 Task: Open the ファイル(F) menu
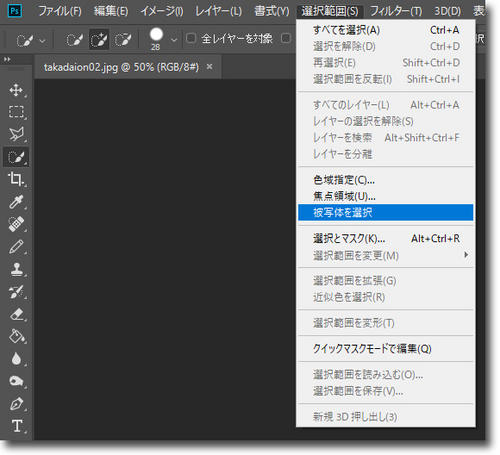coord(60,11)
